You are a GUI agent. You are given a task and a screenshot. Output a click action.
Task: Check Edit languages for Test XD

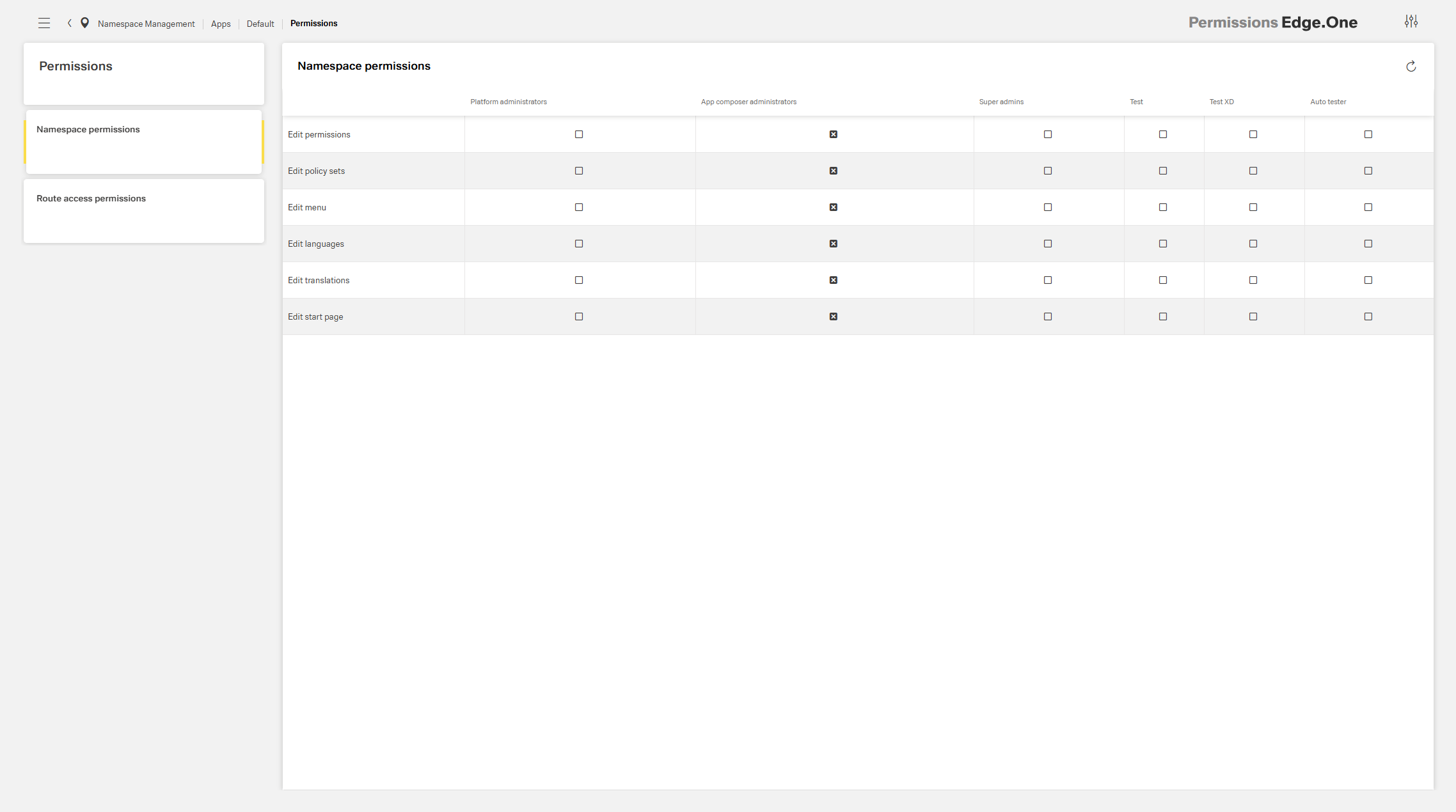pyautogui.click(x=1253, y=244)
